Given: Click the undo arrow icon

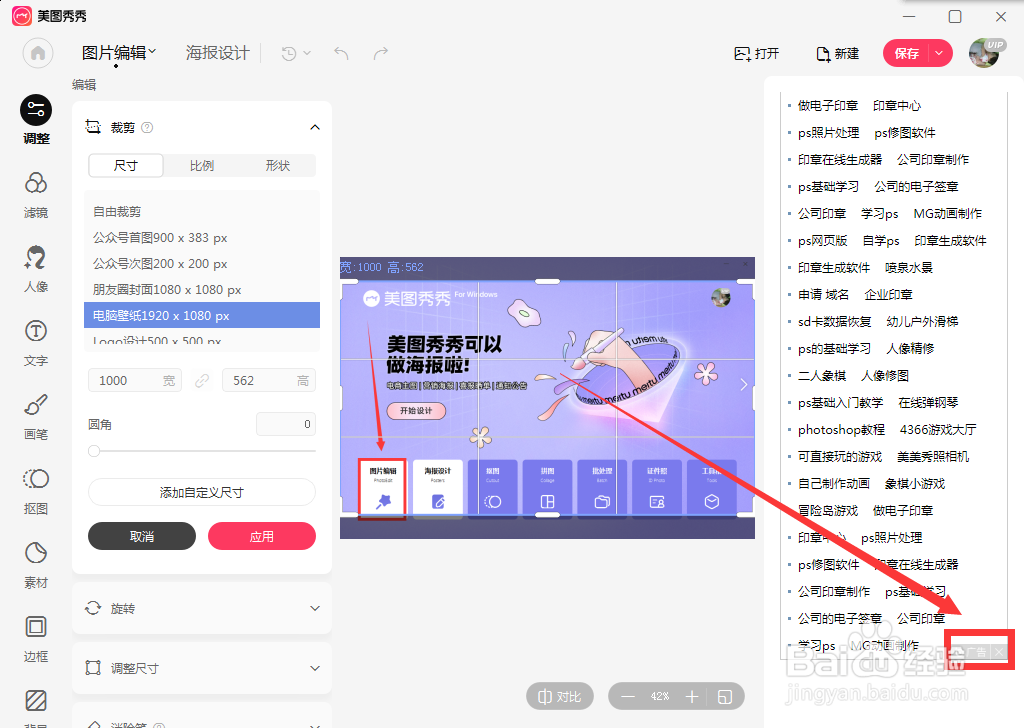Looking at the screenshot, I should pos(341,53).
